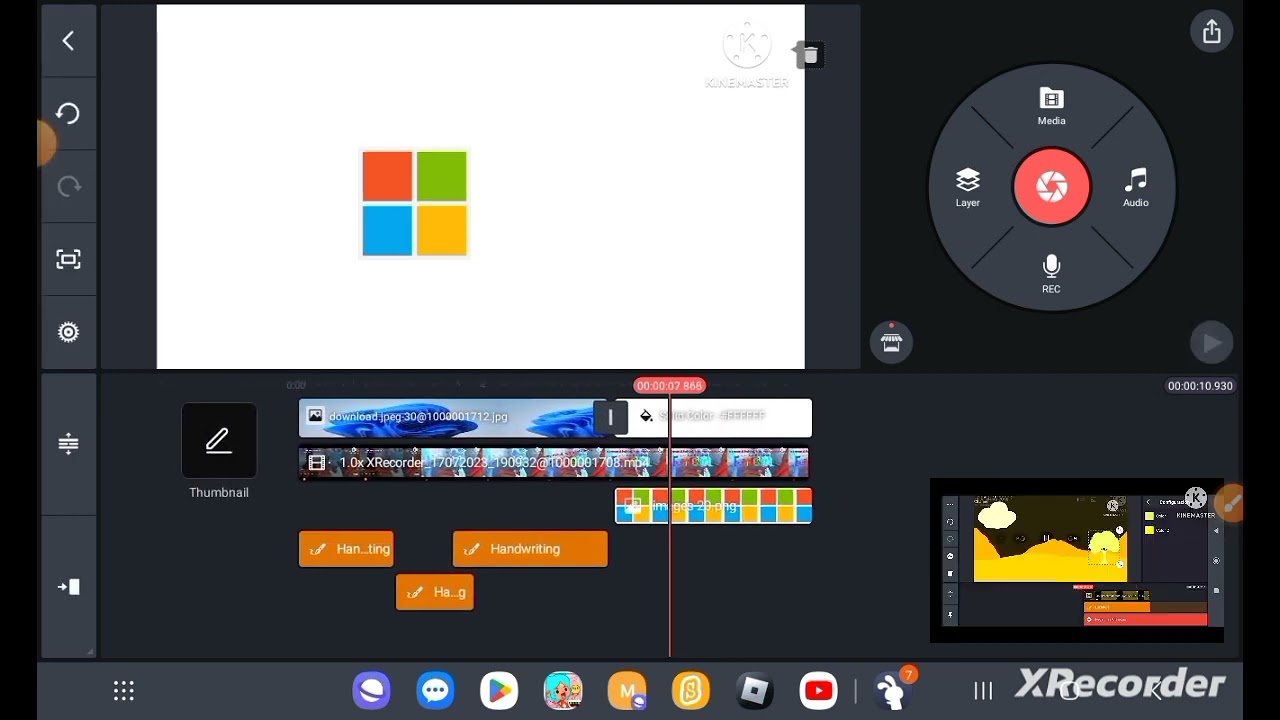1280x720 pixels.
Task: Open the capture frame tool
Action: 68,260
